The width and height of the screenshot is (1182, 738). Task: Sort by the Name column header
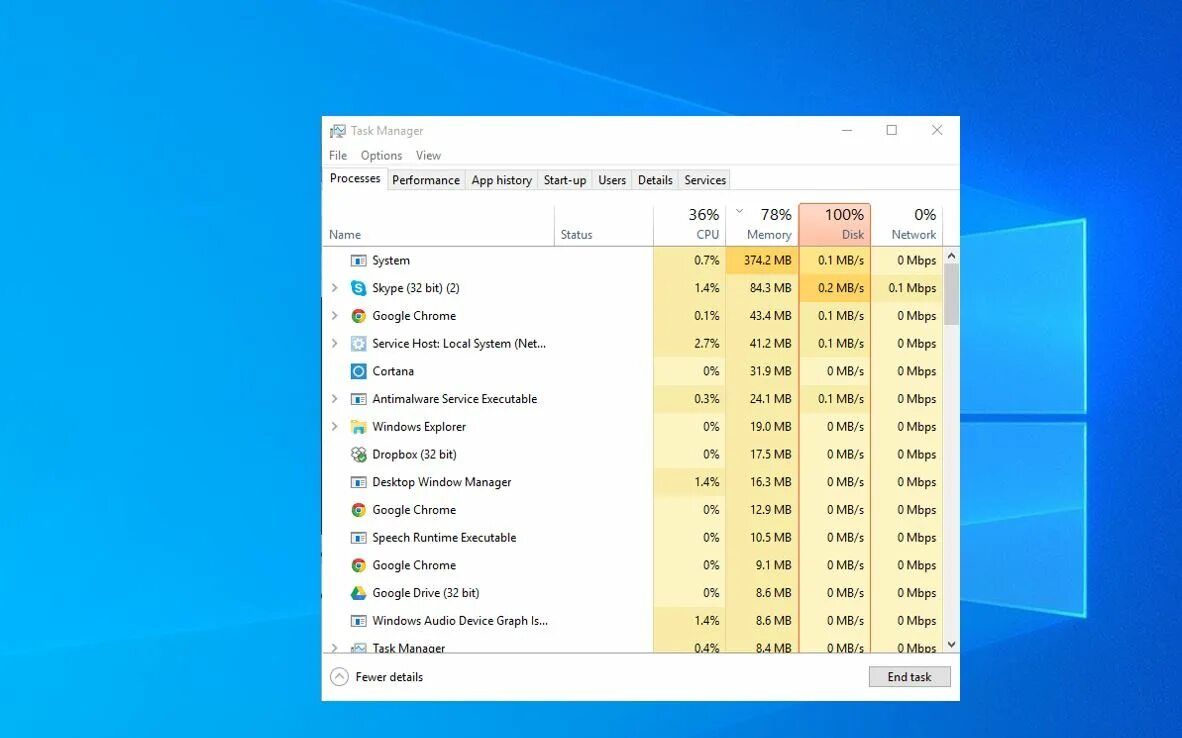(438, 225)
